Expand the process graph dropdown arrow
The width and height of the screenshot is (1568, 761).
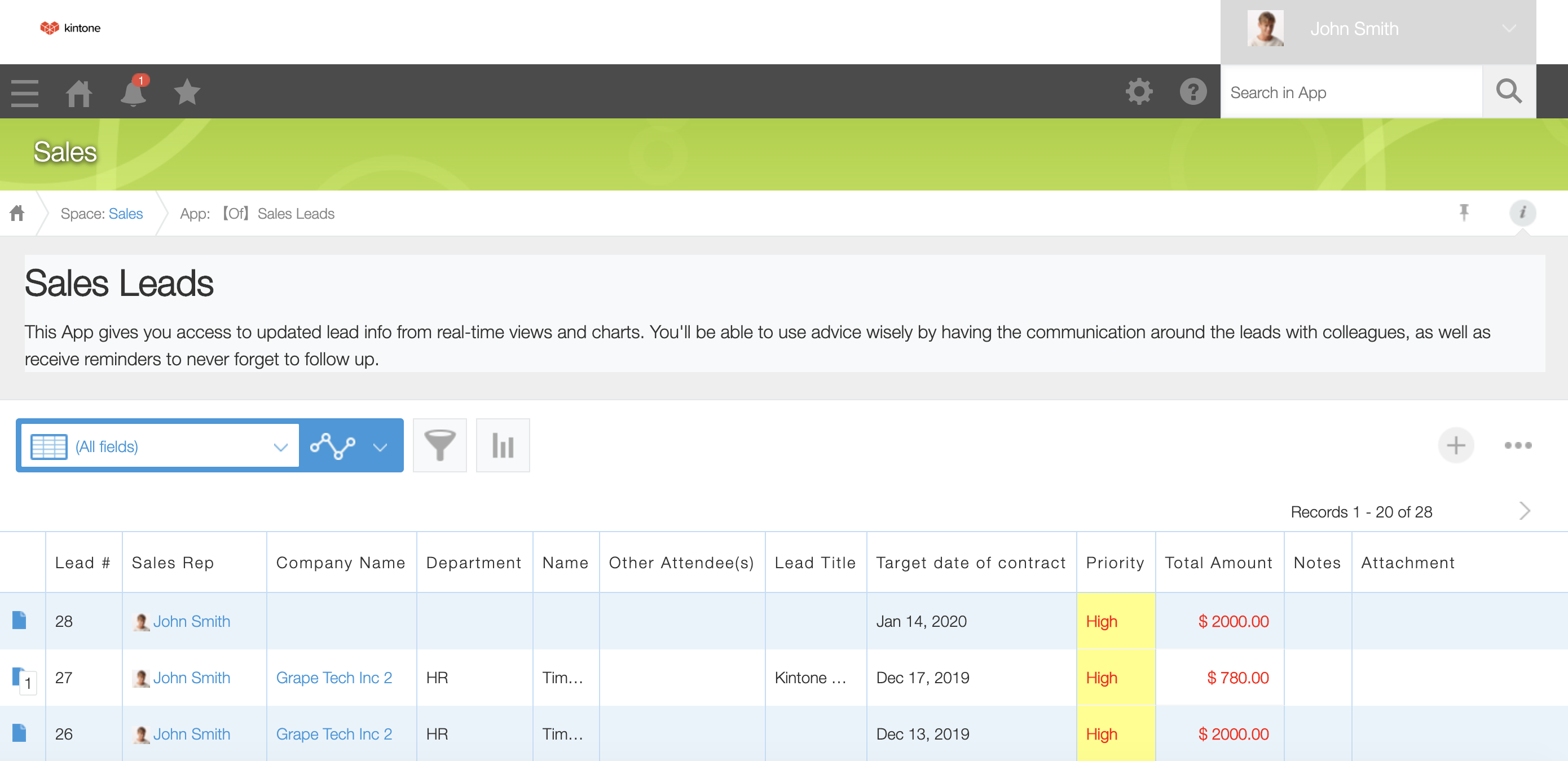[x=380, y=447]
